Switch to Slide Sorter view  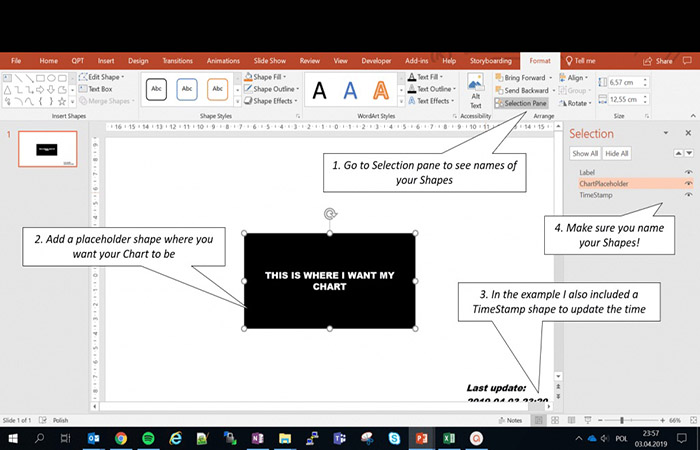(x=555, y=420)
